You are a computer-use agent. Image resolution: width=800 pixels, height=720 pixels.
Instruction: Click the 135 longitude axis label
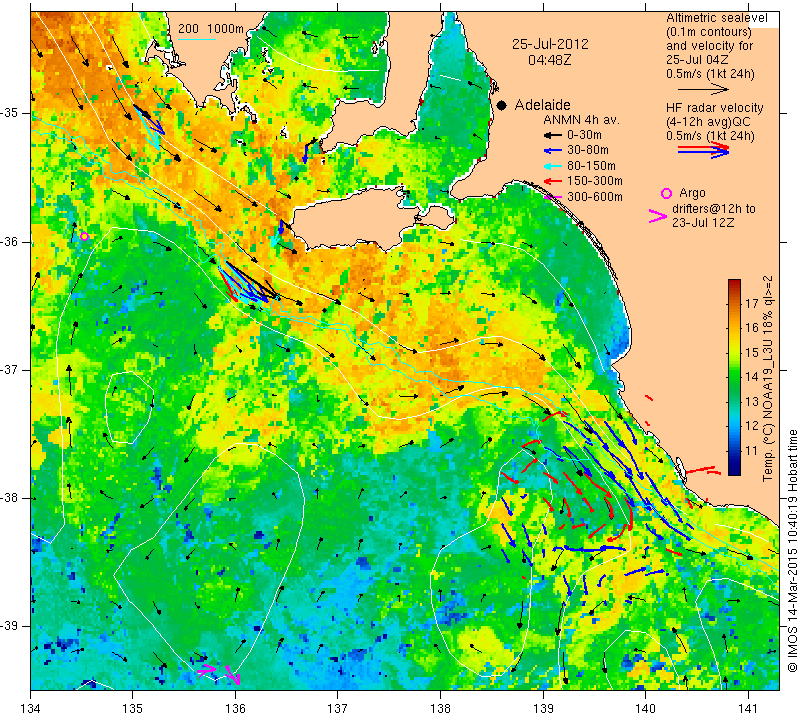pos(133,709)
